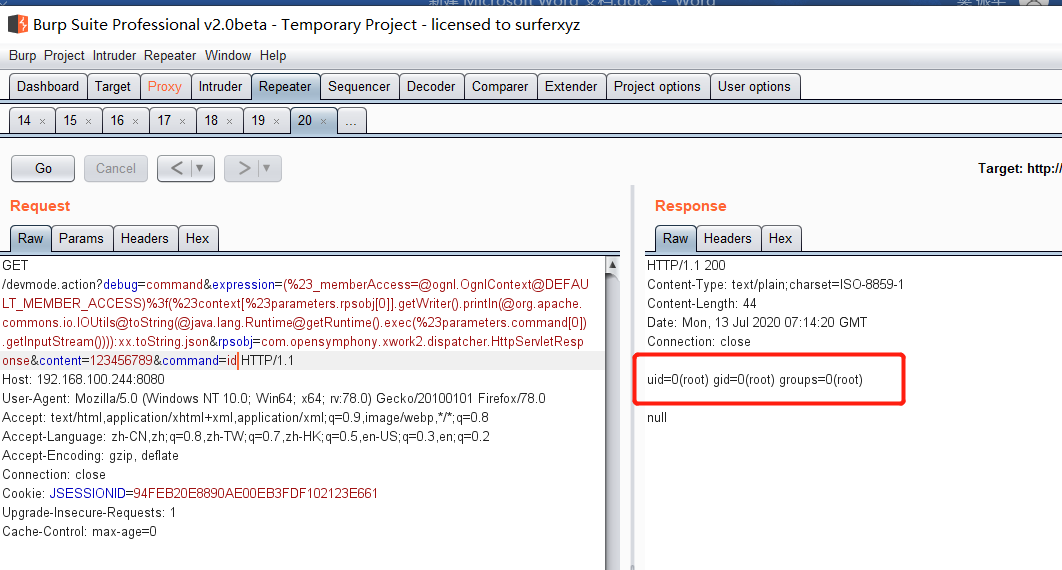
Task: Open the User options tab
Action: (754, 87)
